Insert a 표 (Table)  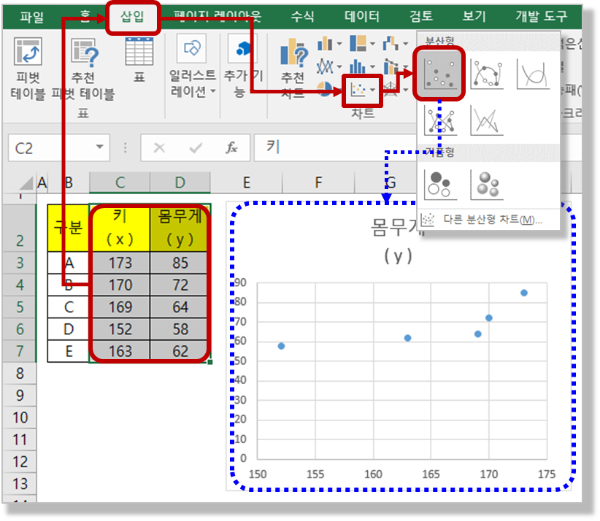(x=139, y=60)
